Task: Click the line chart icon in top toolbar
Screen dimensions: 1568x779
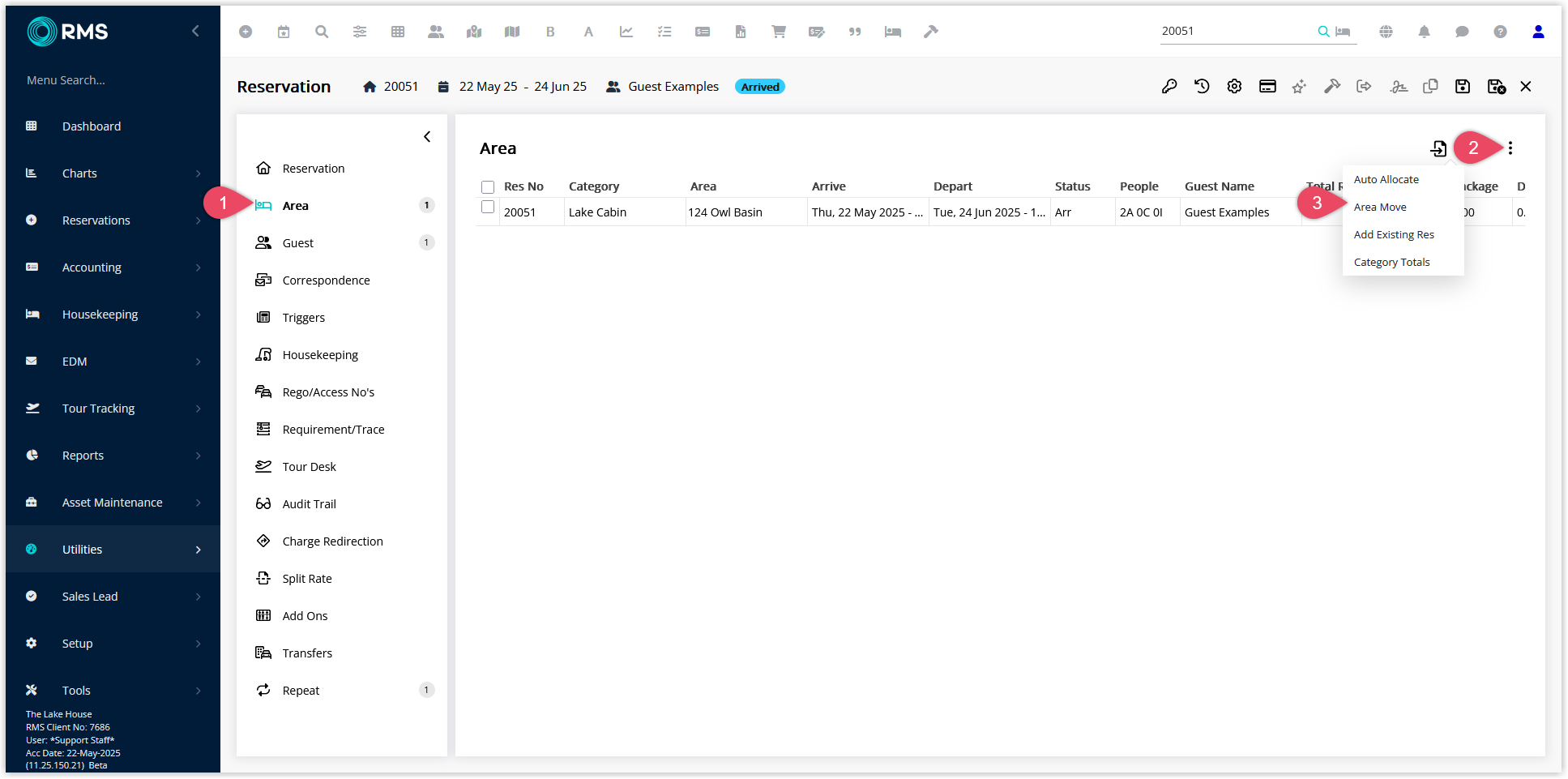Action: (x=626, y=32)
